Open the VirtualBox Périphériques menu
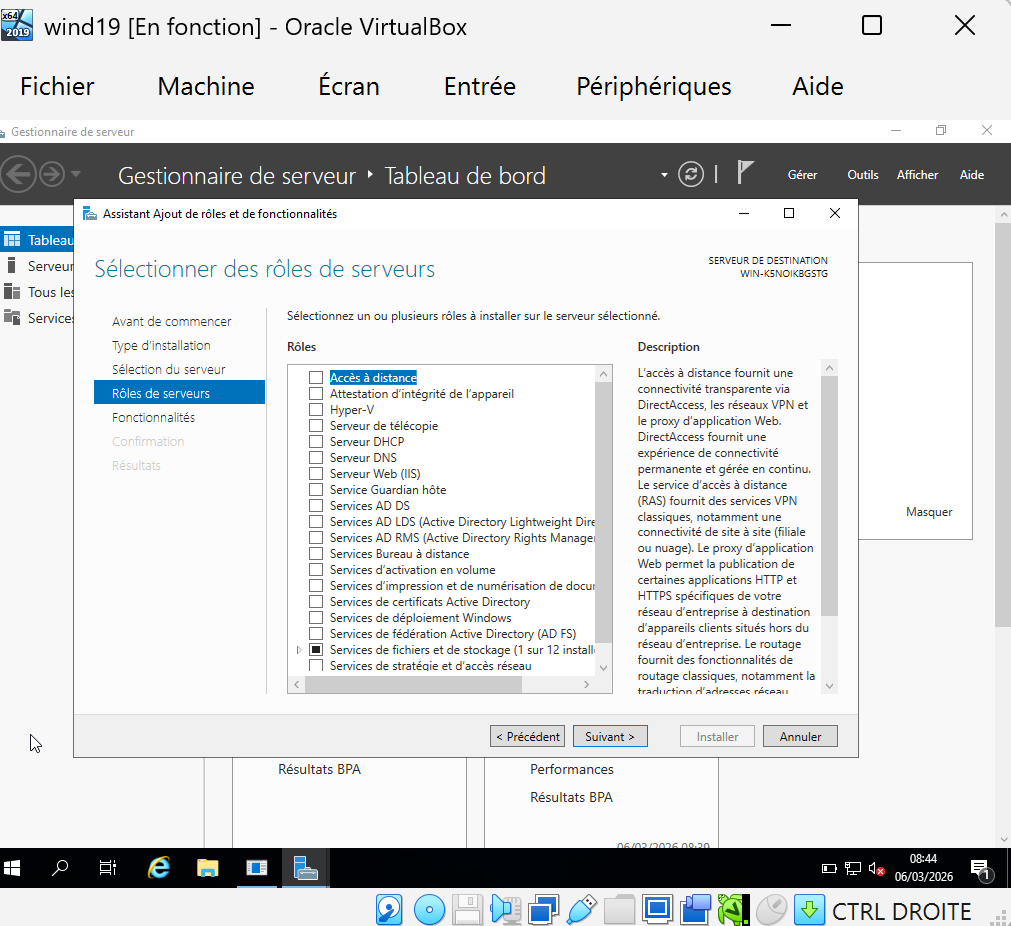Image resolution: width=1011 pixels, height=926 pixels. pyautogui.click(x=654, y=86)
